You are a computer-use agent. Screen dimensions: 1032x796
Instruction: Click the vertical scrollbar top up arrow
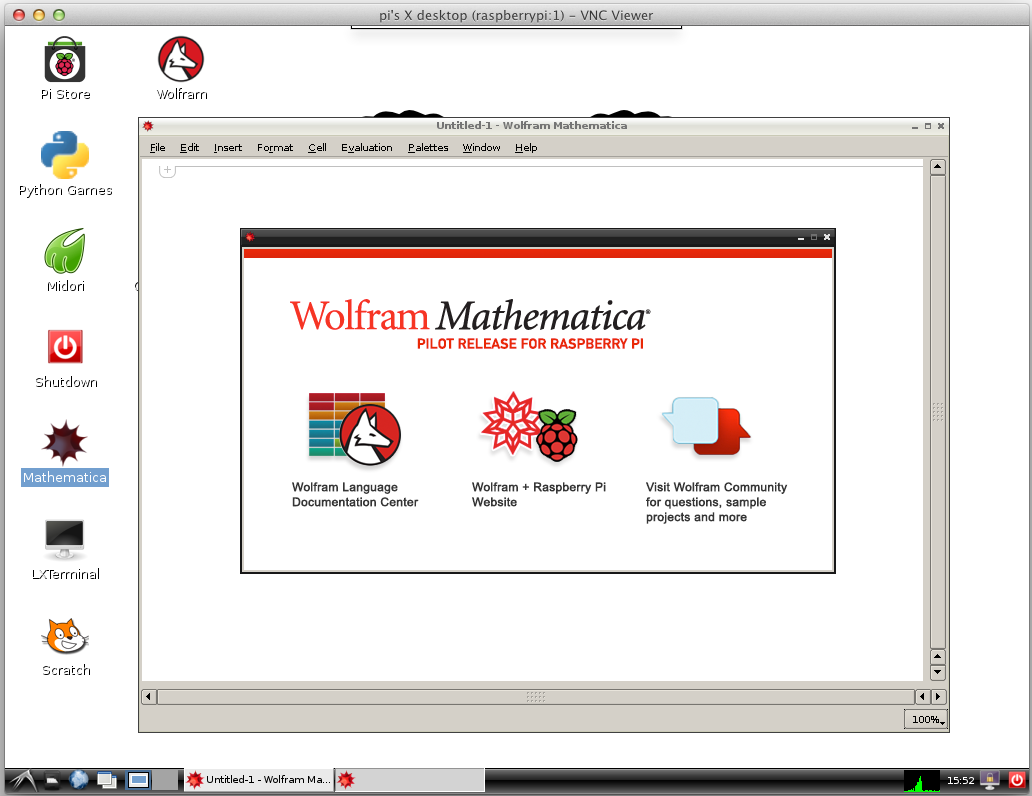point(938,167)
